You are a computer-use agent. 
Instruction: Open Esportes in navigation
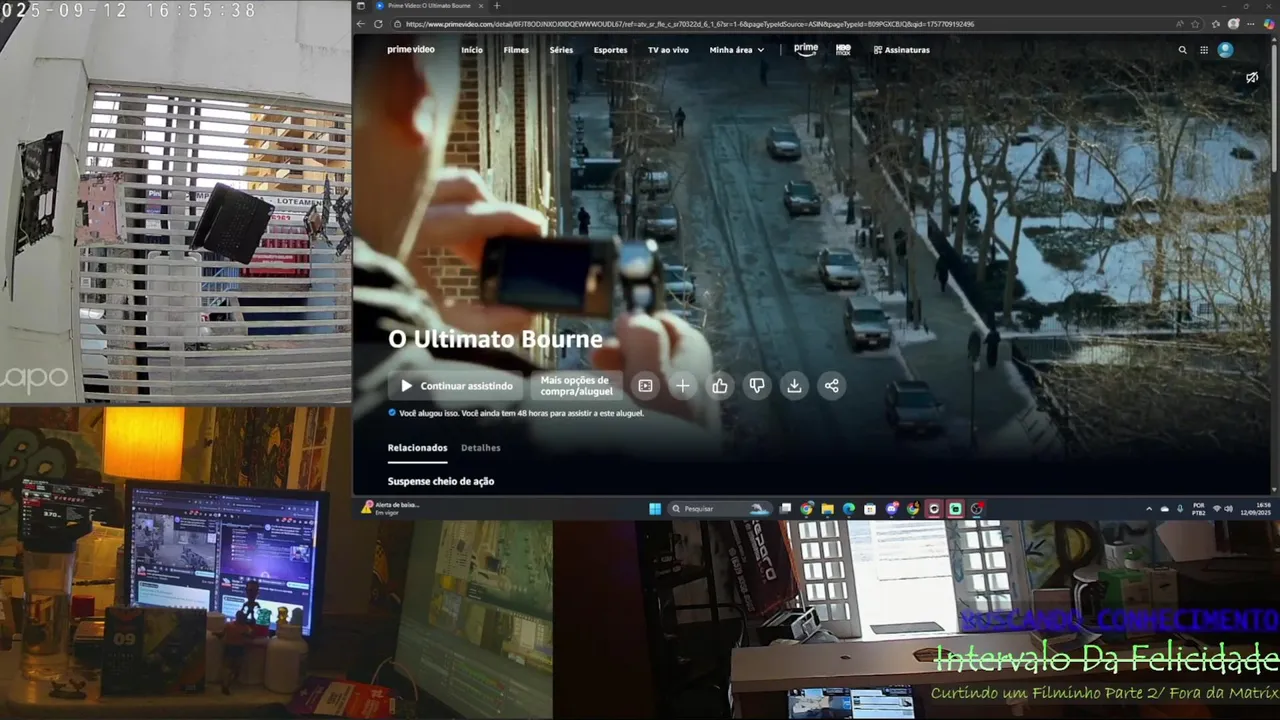pyautogui.click(x=610, y=50)
